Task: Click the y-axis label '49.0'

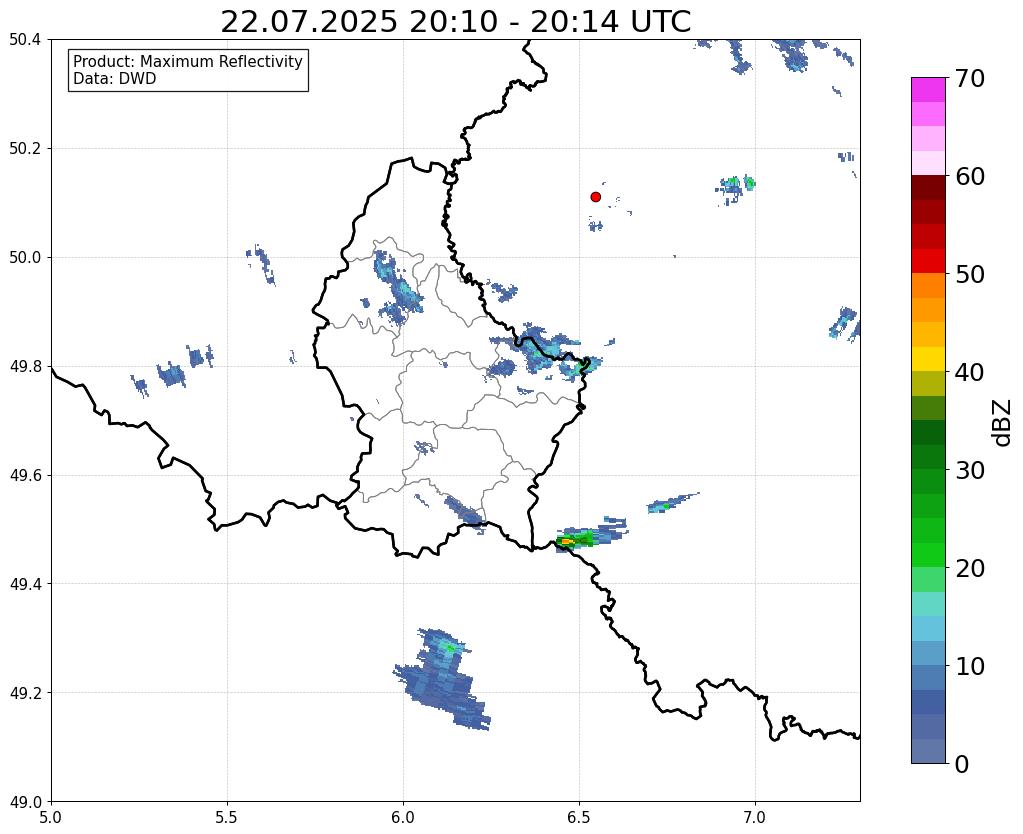Action: tap(25, 802)
